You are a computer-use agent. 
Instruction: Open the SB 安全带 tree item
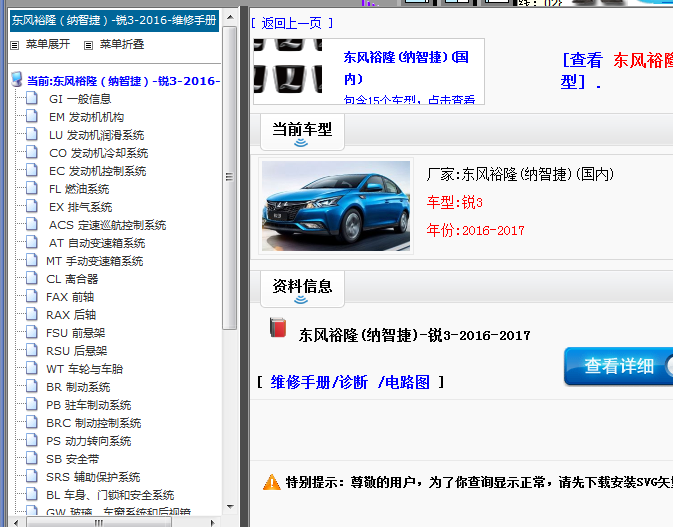click(x=73, y=459)
